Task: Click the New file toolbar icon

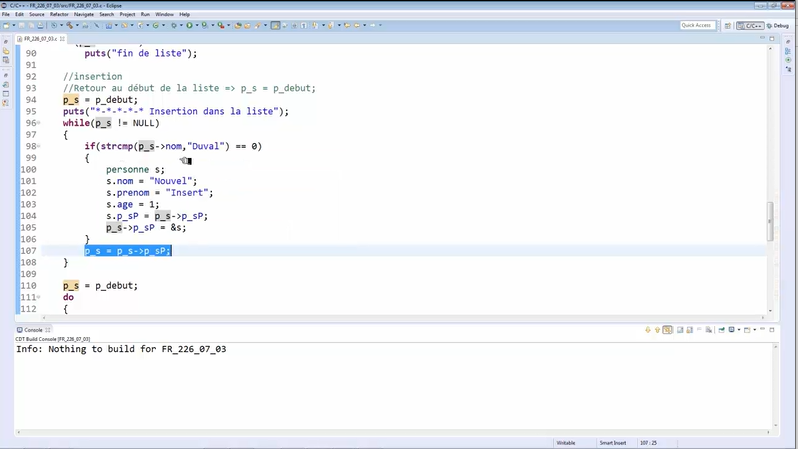Action: click(6, 26)
